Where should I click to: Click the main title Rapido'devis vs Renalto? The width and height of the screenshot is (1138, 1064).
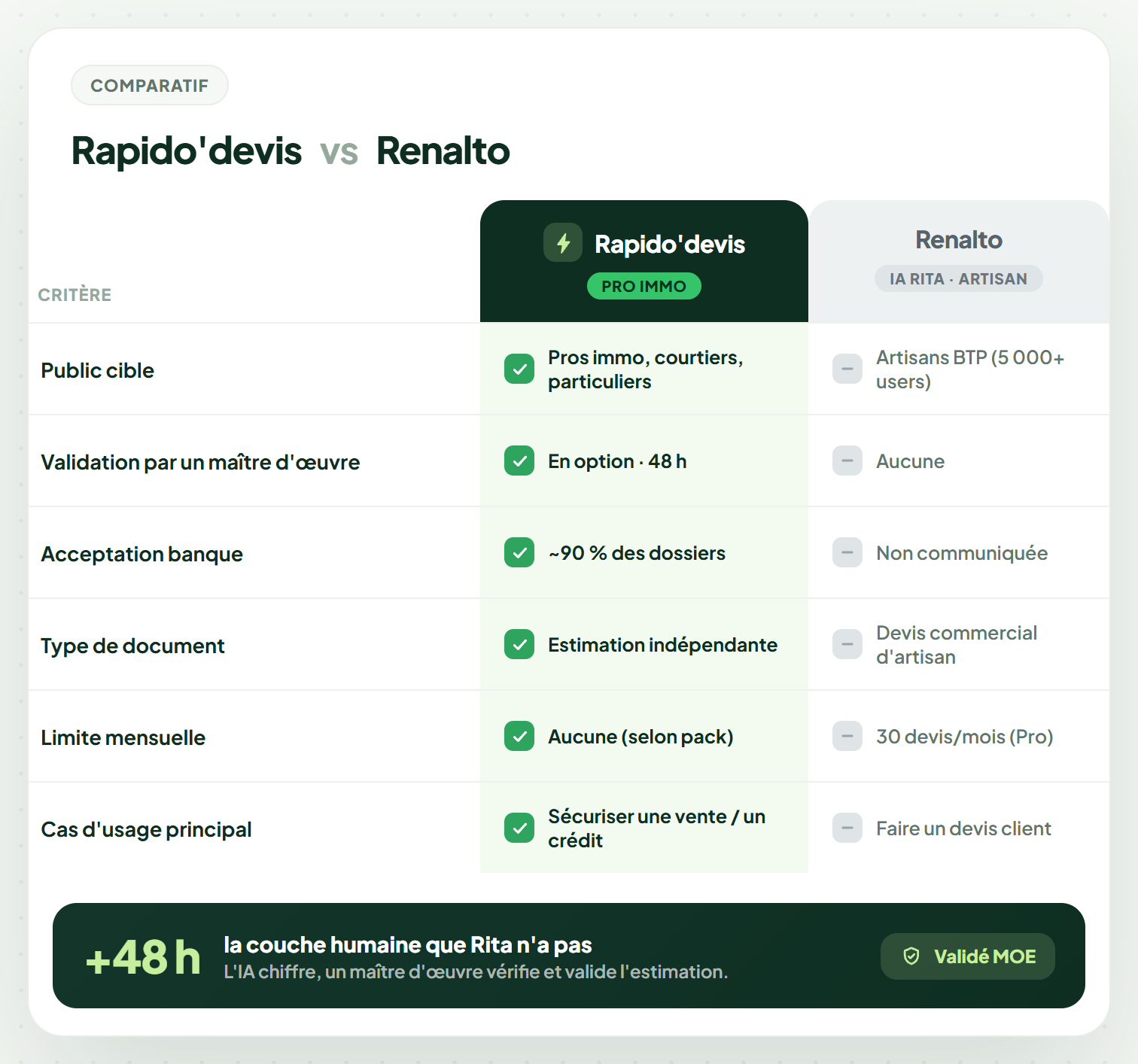tap(291, 150)
